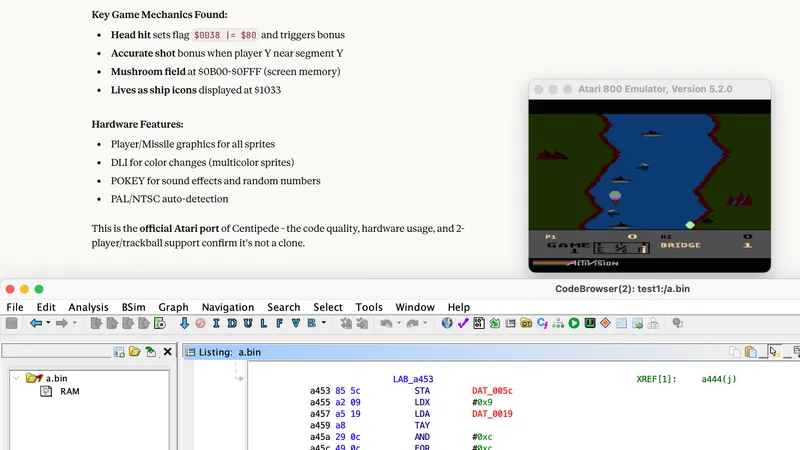Jump to next label with L icon
This screenshot has width=800, height=450.
pyautogui.click(x=264, y=323)
